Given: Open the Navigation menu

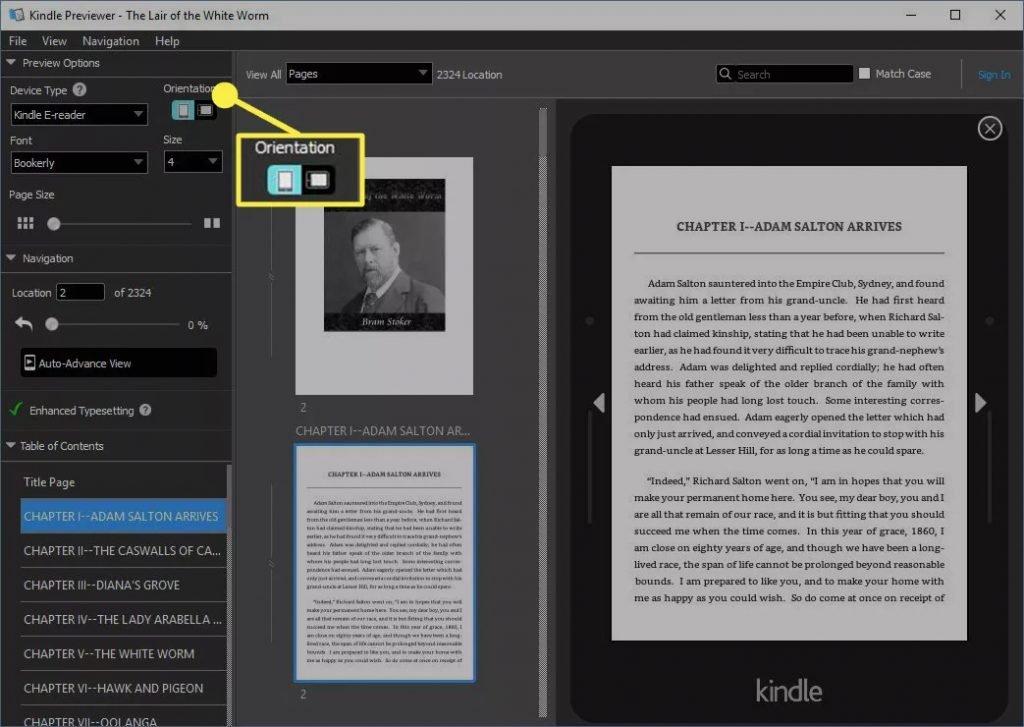Looking at the screenshot, I should [110, 40].
